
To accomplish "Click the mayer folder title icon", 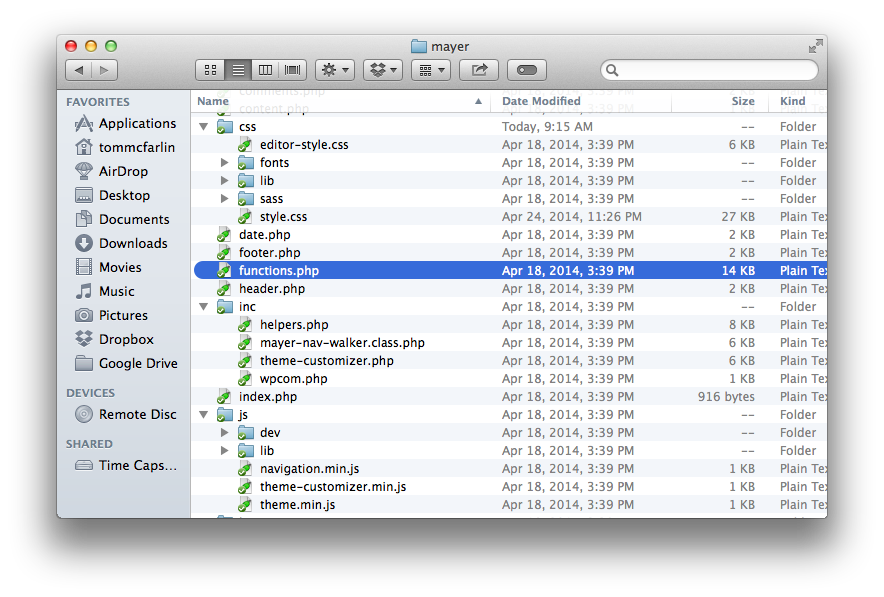I will point(419,46).
